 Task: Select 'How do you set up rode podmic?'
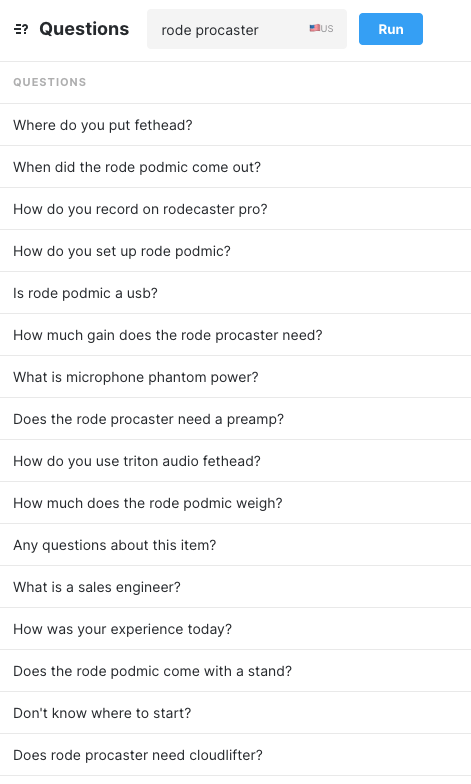236,251
